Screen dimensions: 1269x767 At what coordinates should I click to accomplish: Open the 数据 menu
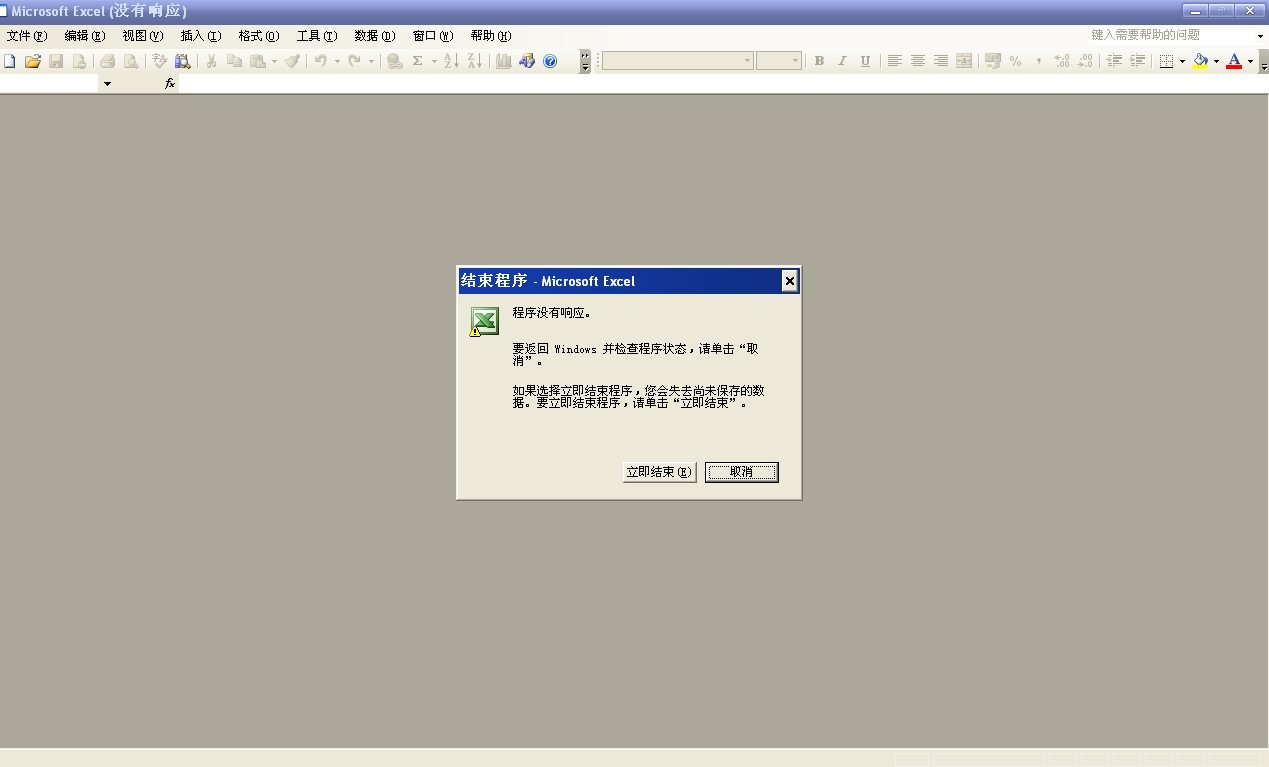[373, 36]
